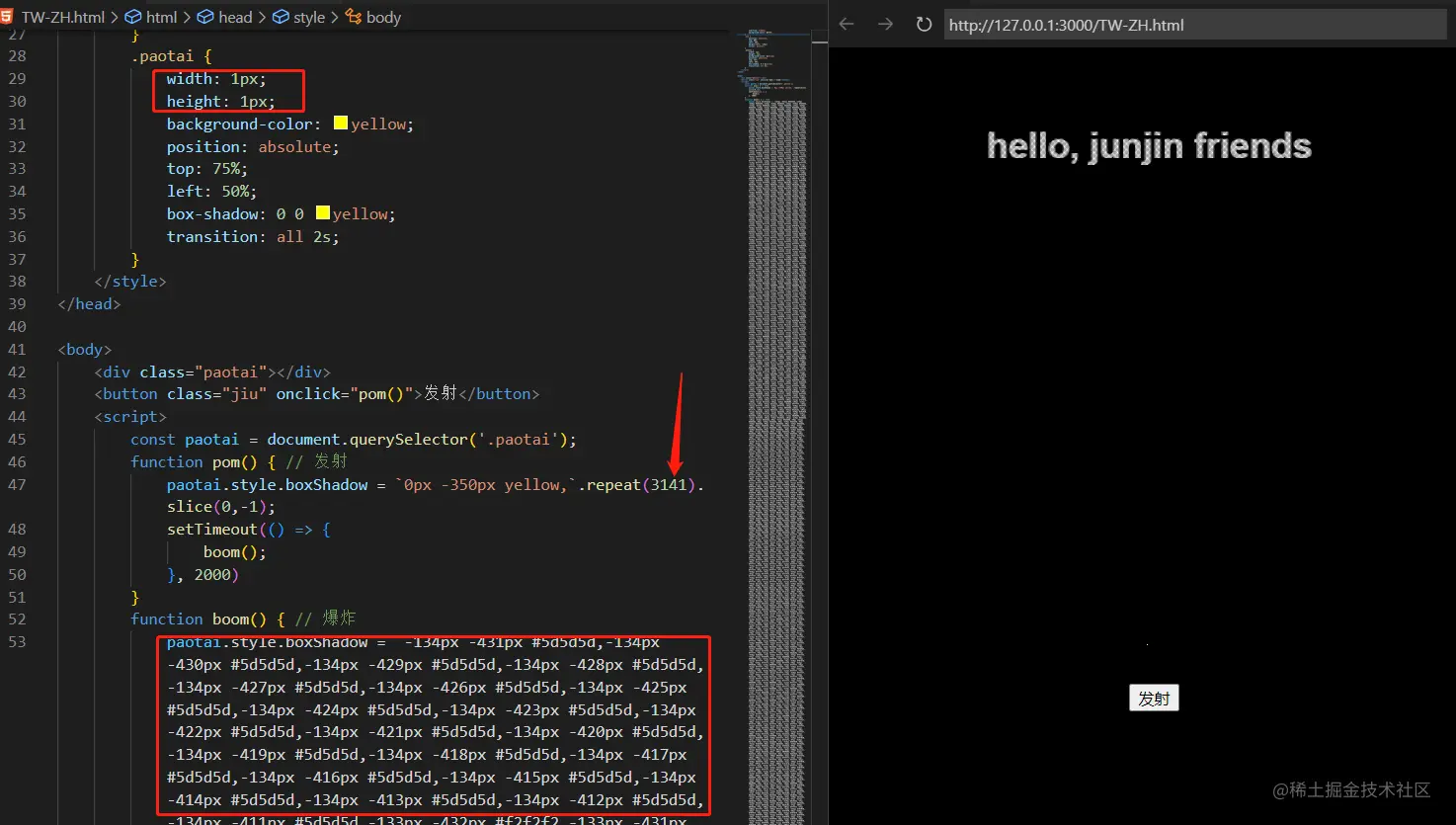Click line number 31 in the gutter
This screenshot has height=825, width=1456.
pos(17,124)
